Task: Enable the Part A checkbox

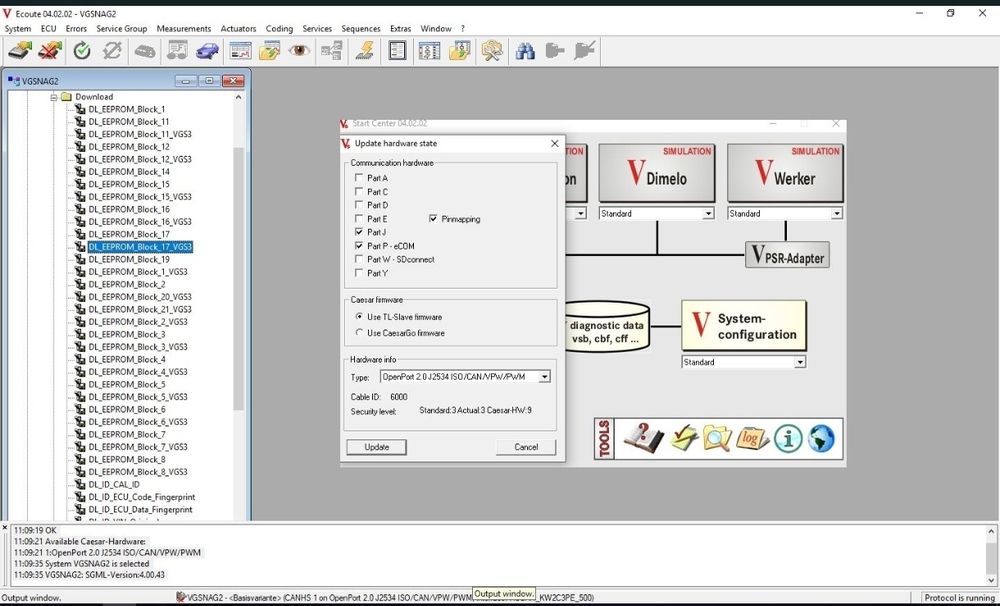Action: (x=359, y=178)
